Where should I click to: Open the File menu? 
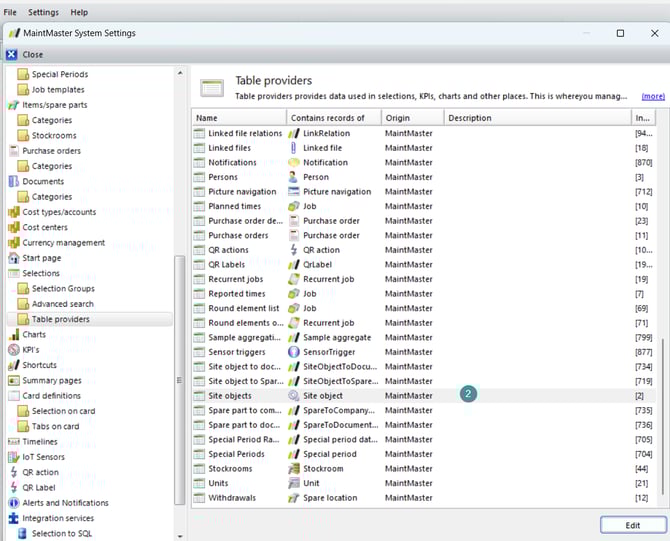(x=10, y=12)
